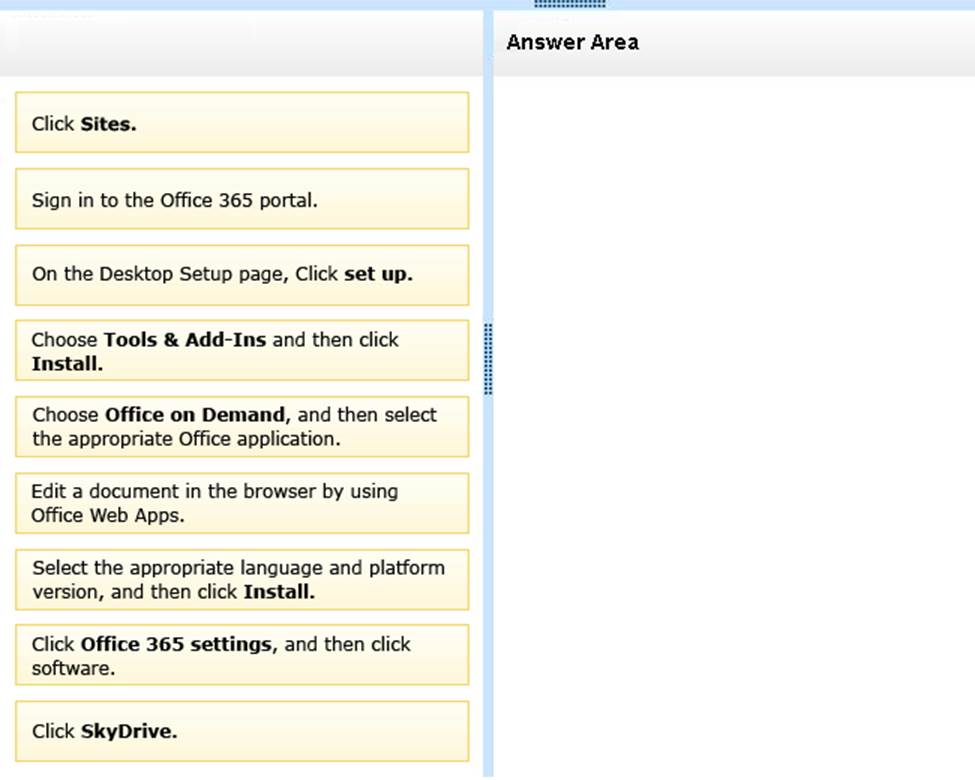975x780 pixels.
Task: Pick the 'Edit a document in the browser' step
Action: [242, 503]
